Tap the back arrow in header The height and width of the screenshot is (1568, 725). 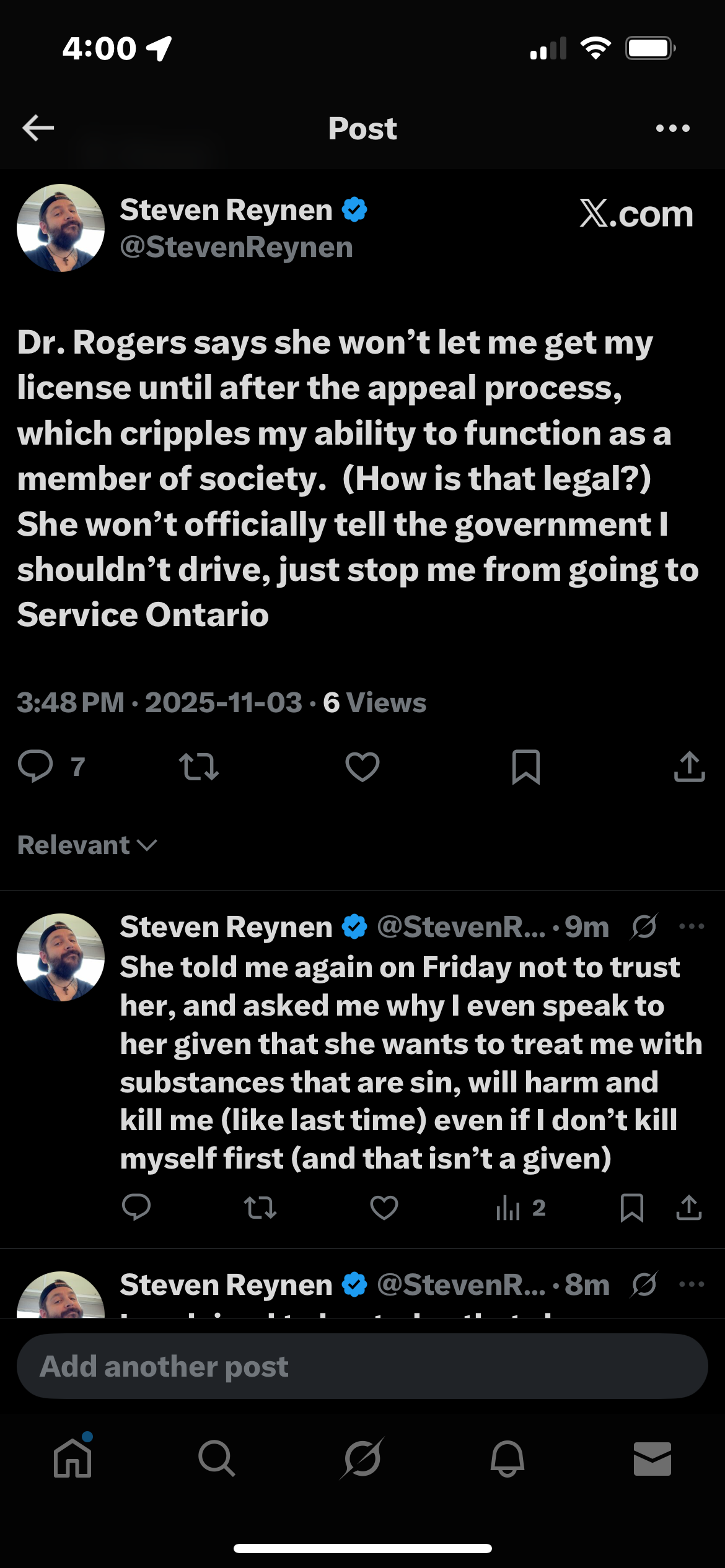(x=38, y=128)
